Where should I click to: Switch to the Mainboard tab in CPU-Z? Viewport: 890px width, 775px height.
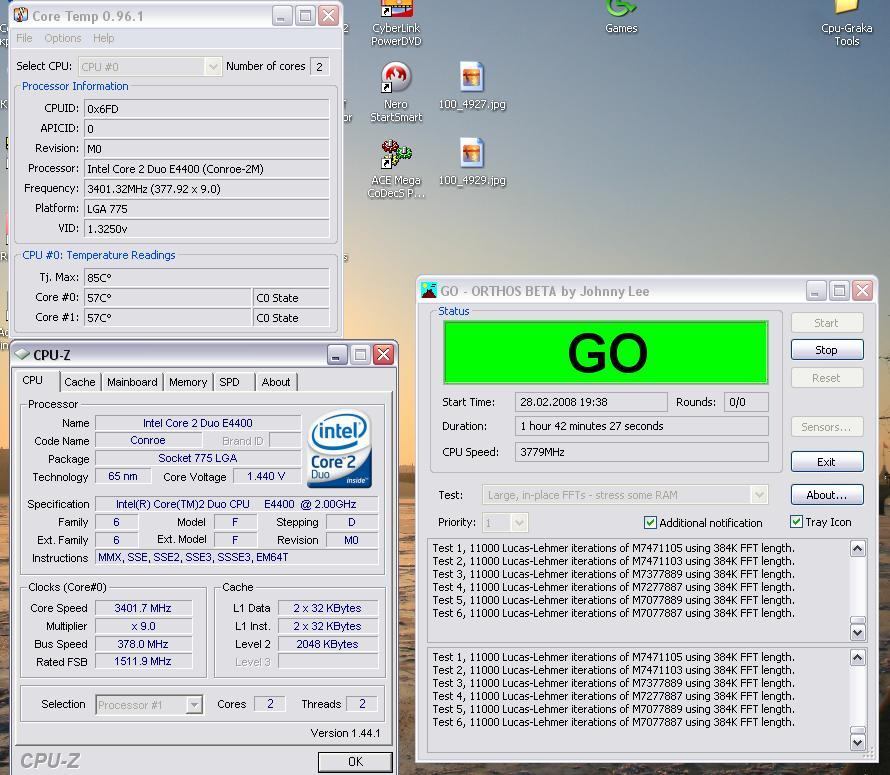coord(132,382)
